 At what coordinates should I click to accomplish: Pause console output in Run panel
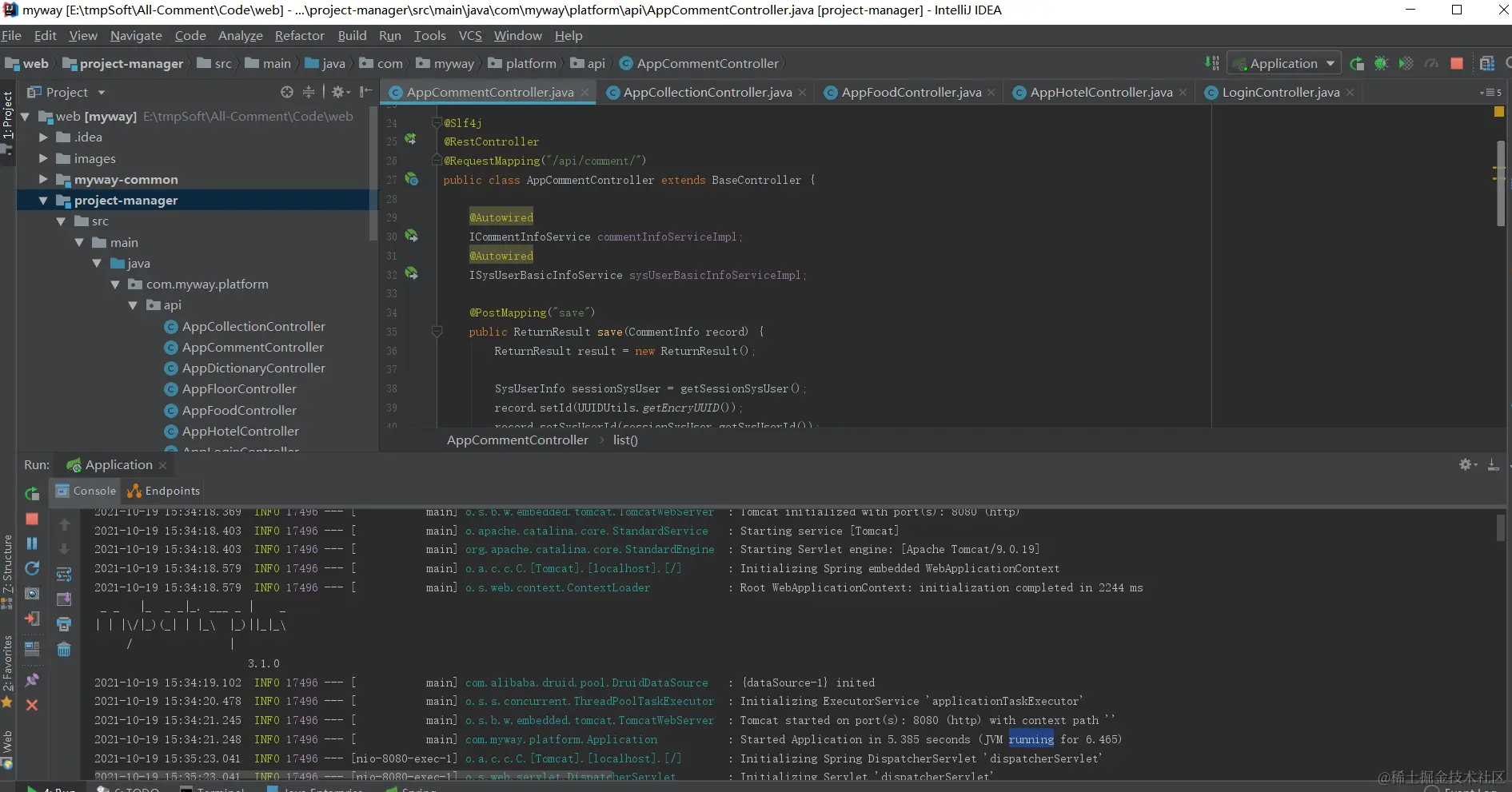[x=32, y=543]
